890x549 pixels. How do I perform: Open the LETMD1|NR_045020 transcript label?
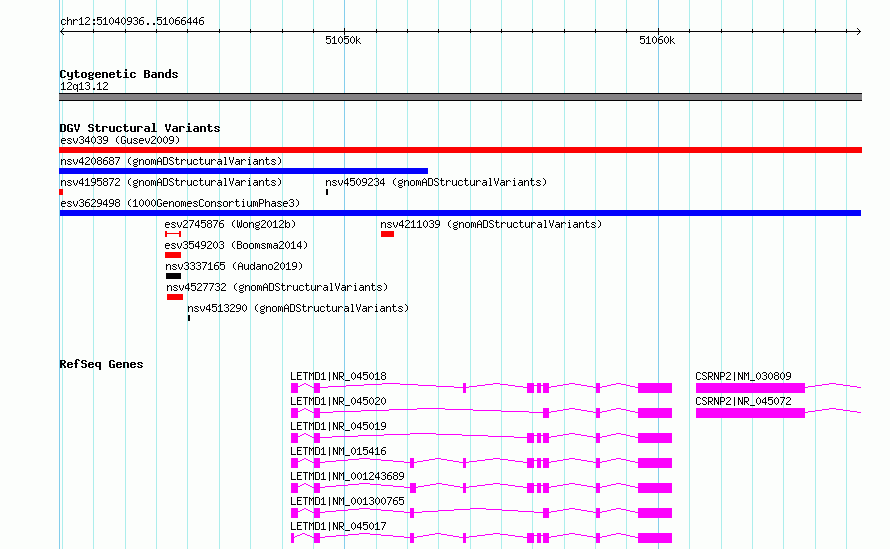(x=338, y=401)
